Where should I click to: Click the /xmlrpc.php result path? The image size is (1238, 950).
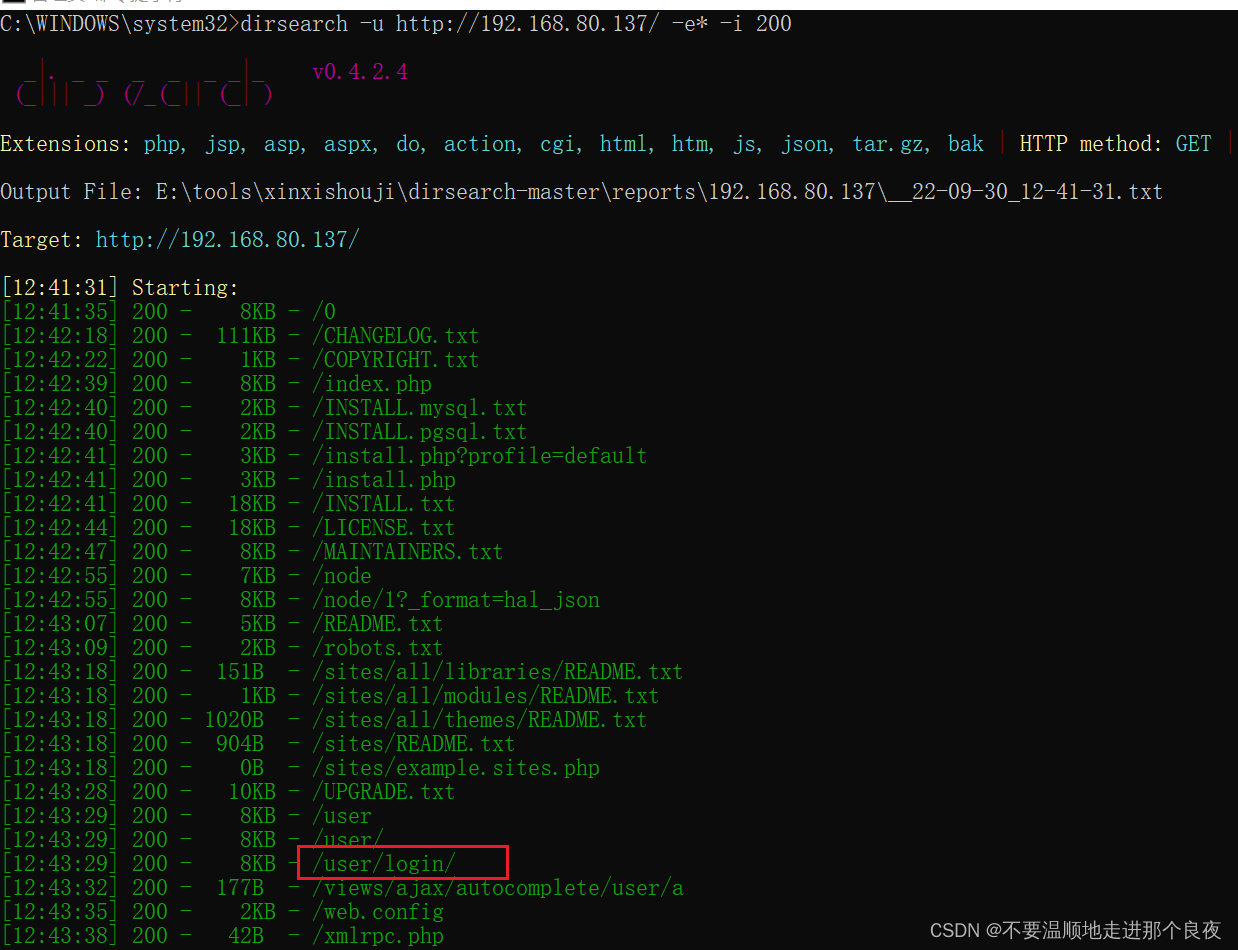click(378, 936)
